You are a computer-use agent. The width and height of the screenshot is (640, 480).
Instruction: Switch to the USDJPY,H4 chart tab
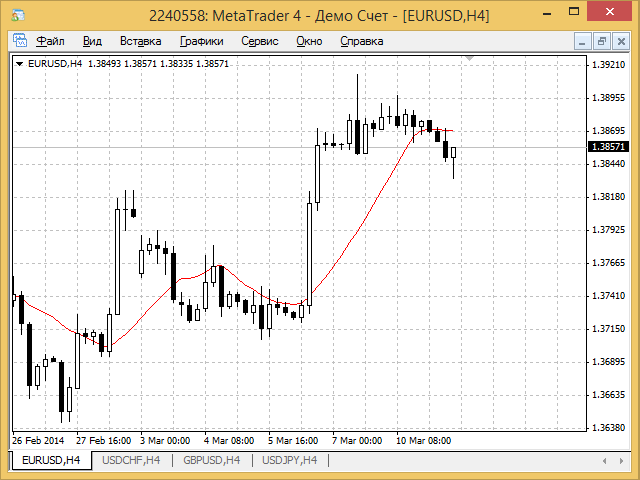pyautogui.click(x=289, y=460)
